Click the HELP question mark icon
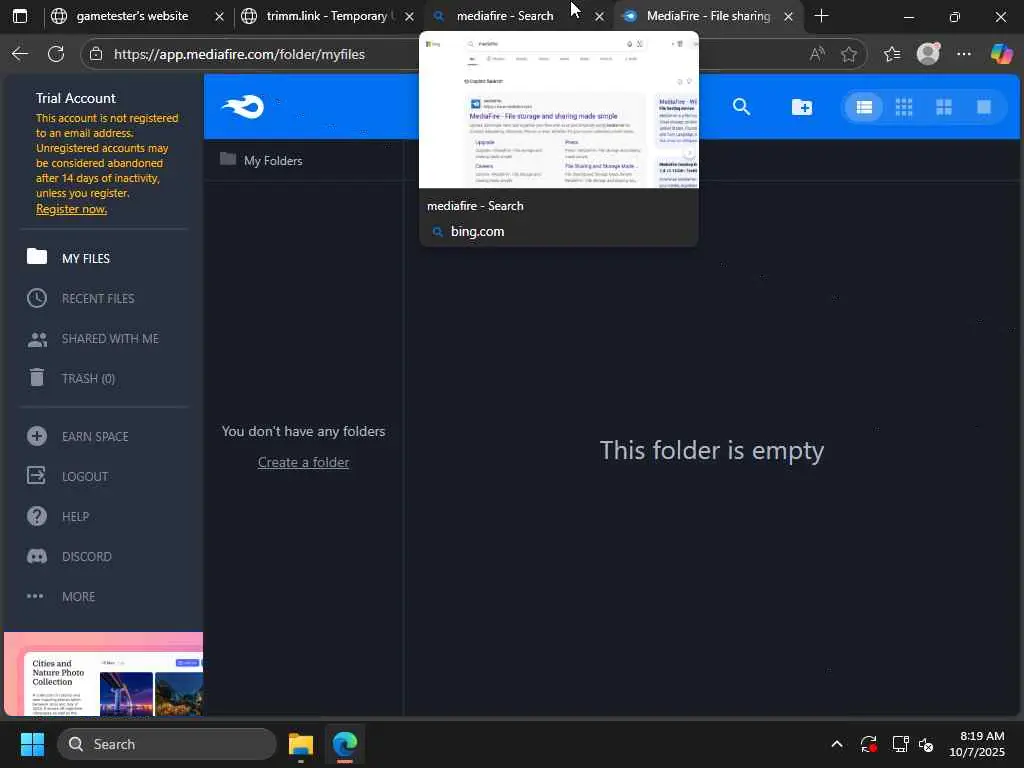Screen dimensions: 1024x768 point(37,516)
